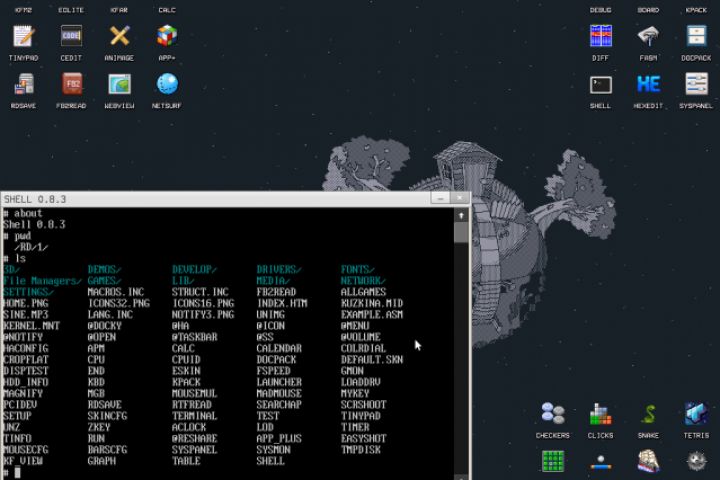The height and width of the screenshot is (480, 720).
Task: Click 'INDEX.HTM' in shell output
Action: tap(281, 303)
